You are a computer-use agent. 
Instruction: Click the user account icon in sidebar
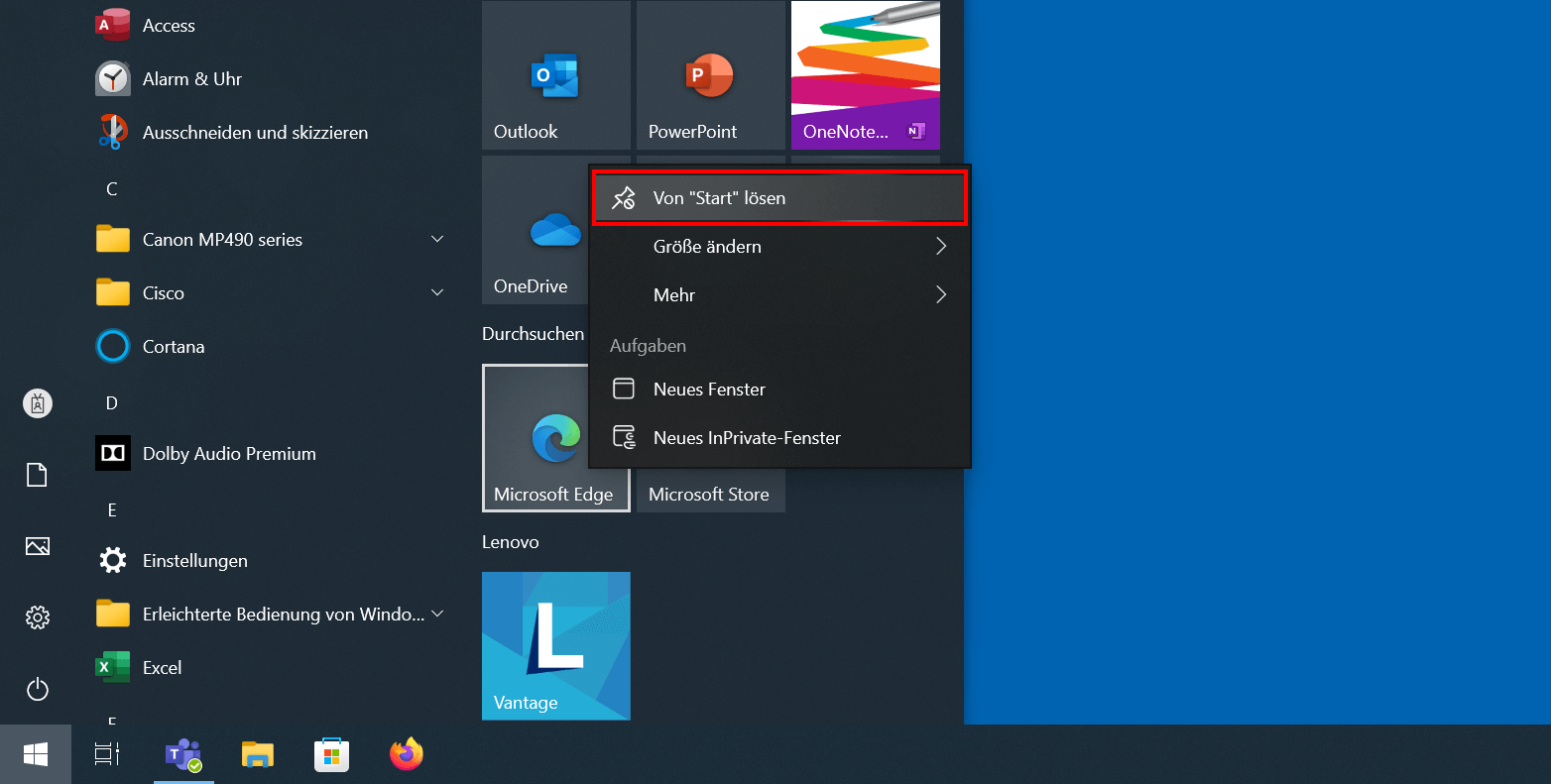point(38,403)
